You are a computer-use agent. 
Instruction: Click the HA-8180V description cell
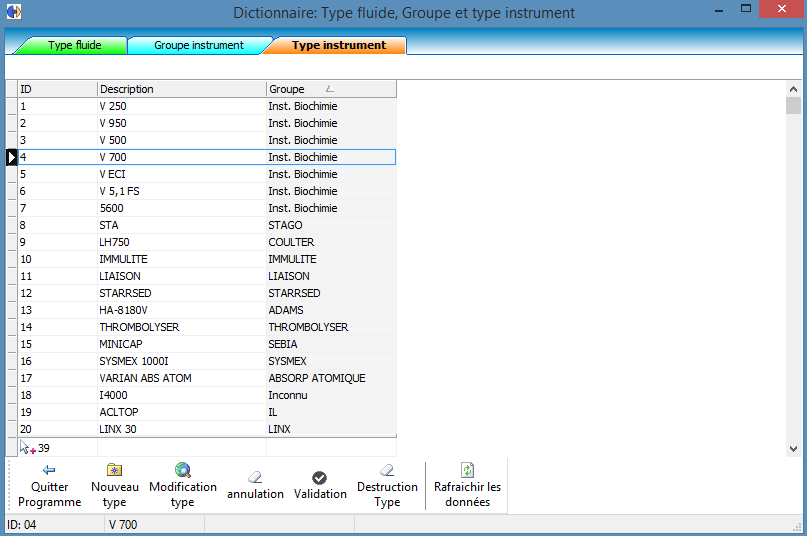click(182, 310)
